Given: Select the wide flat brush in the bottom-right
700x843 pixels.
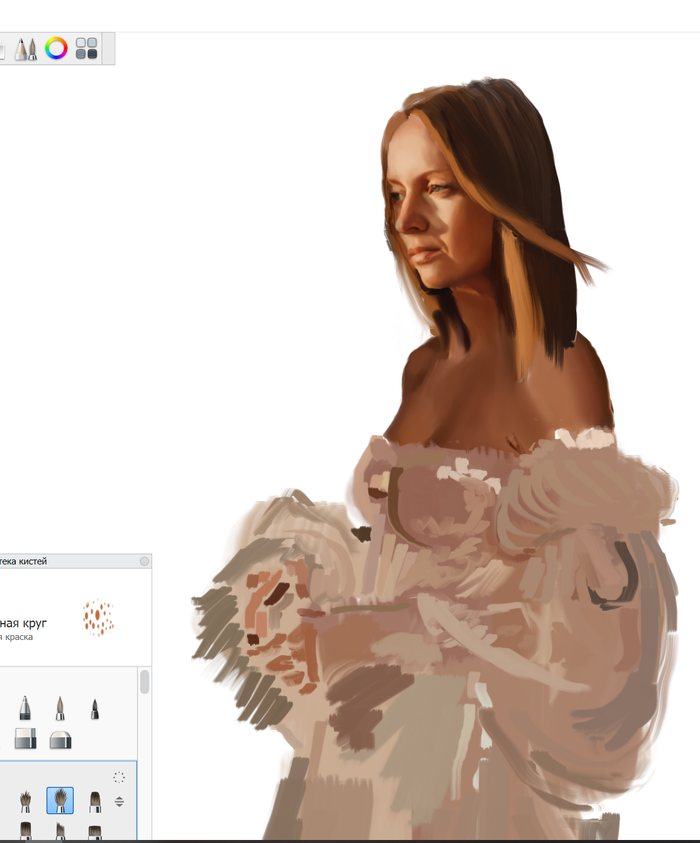Looking at the screenshot, I should 95,831.
